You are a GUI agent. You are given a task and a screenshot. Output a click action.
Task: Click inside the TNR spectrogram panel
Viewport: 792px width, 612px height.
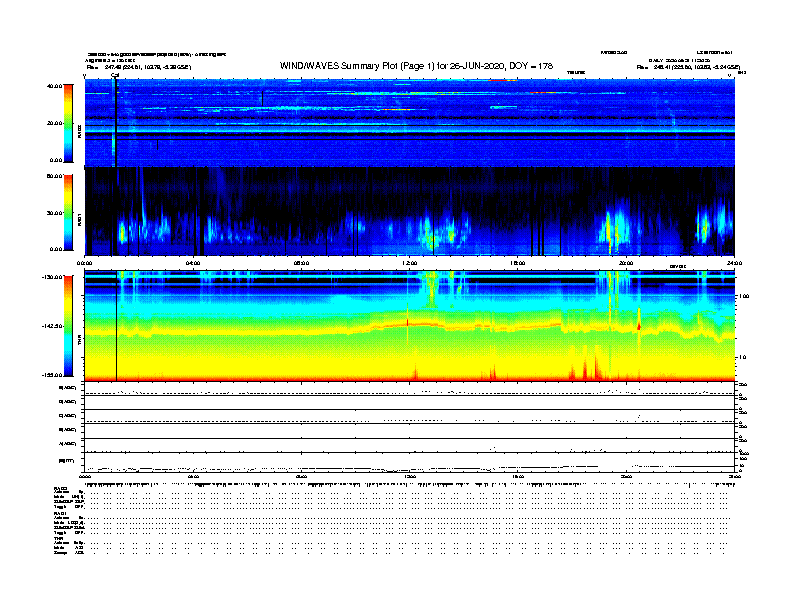(409, 326)
